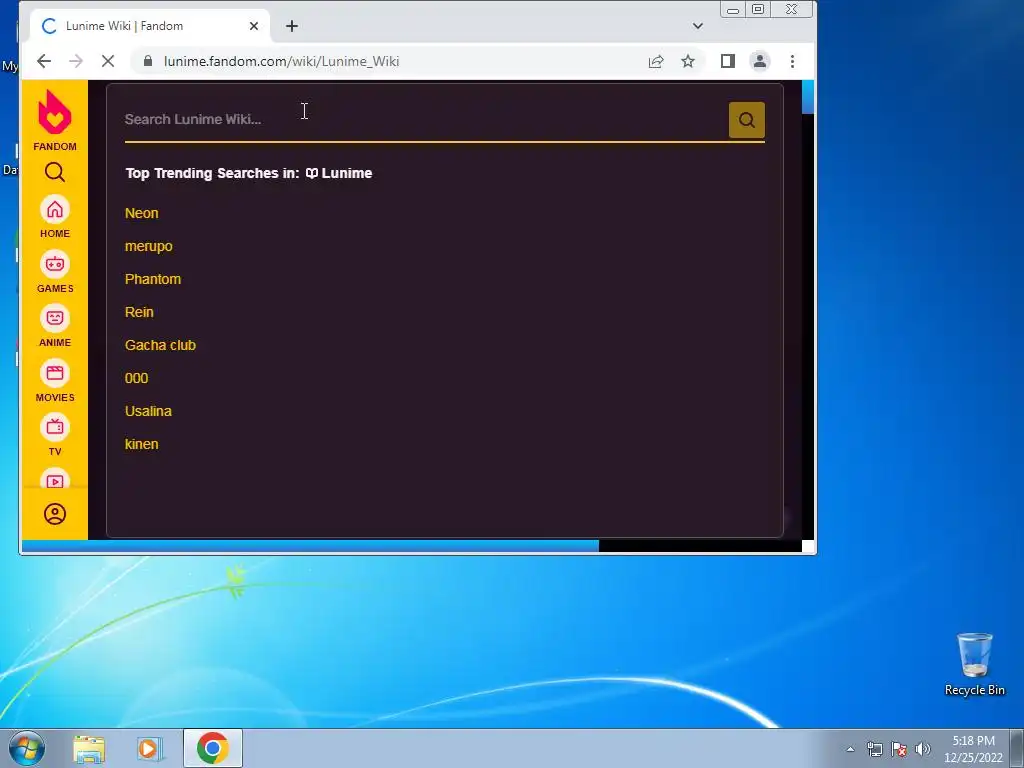
Task: Click the page horizontal scrollbar
Action: click(x=310, y=546)
